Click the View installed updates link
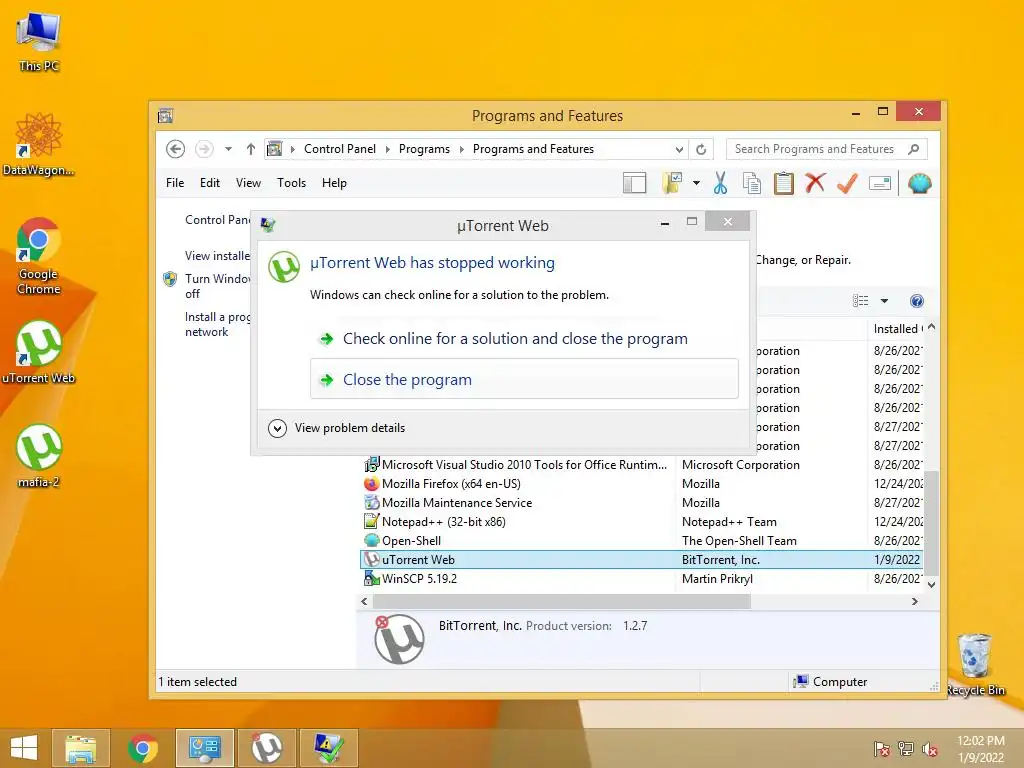 (x=217, y=256)
